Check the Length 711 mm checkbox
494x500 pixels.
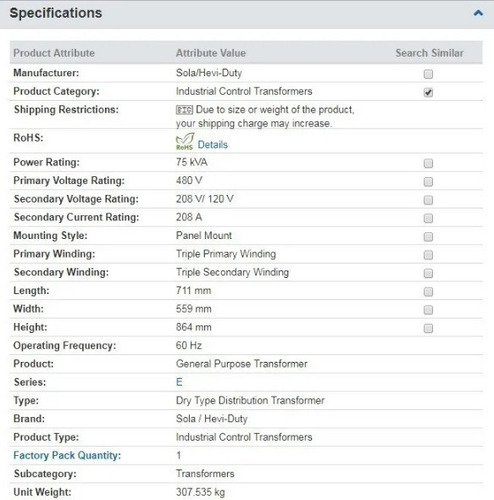(x=428, y=292)
